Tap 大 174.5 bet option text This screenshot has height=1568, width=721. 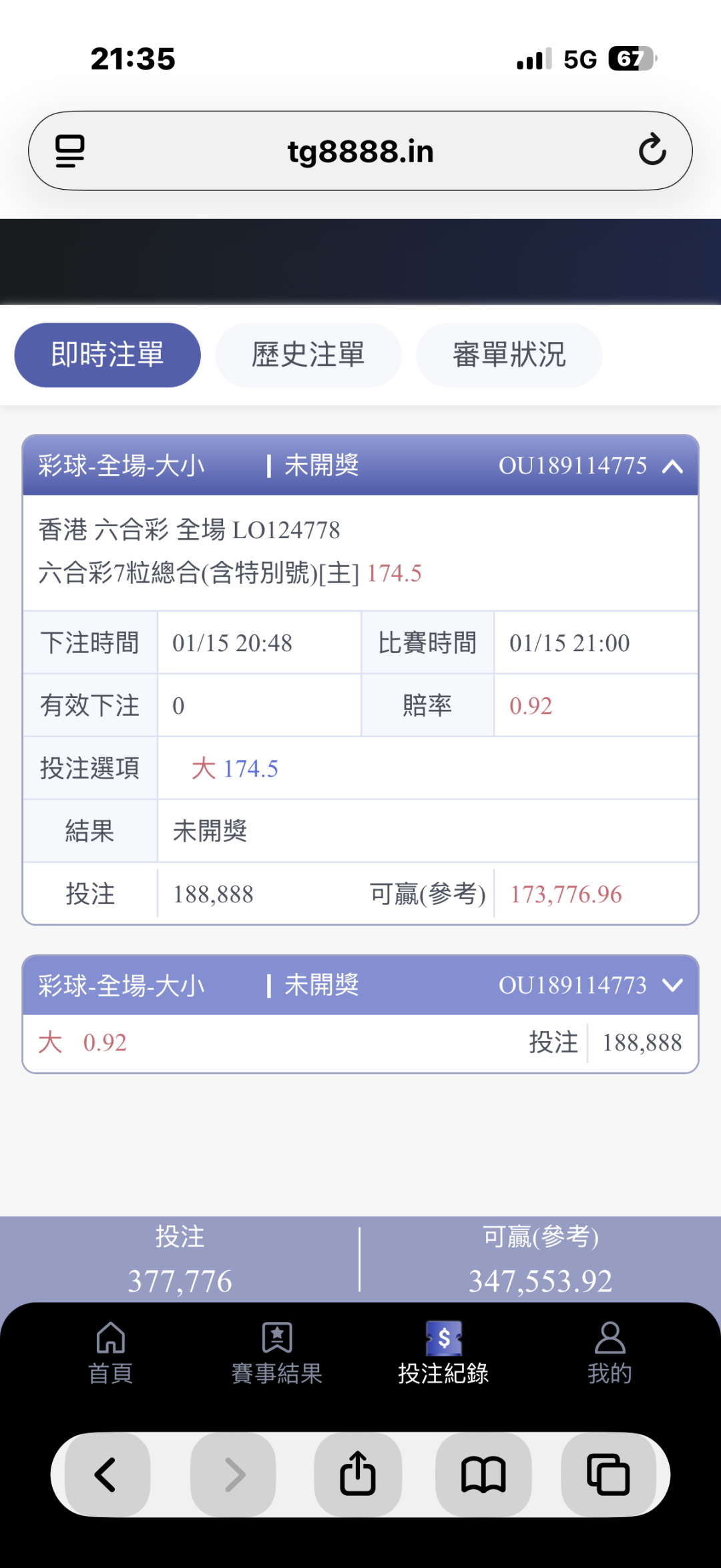[x=235, y=769]
